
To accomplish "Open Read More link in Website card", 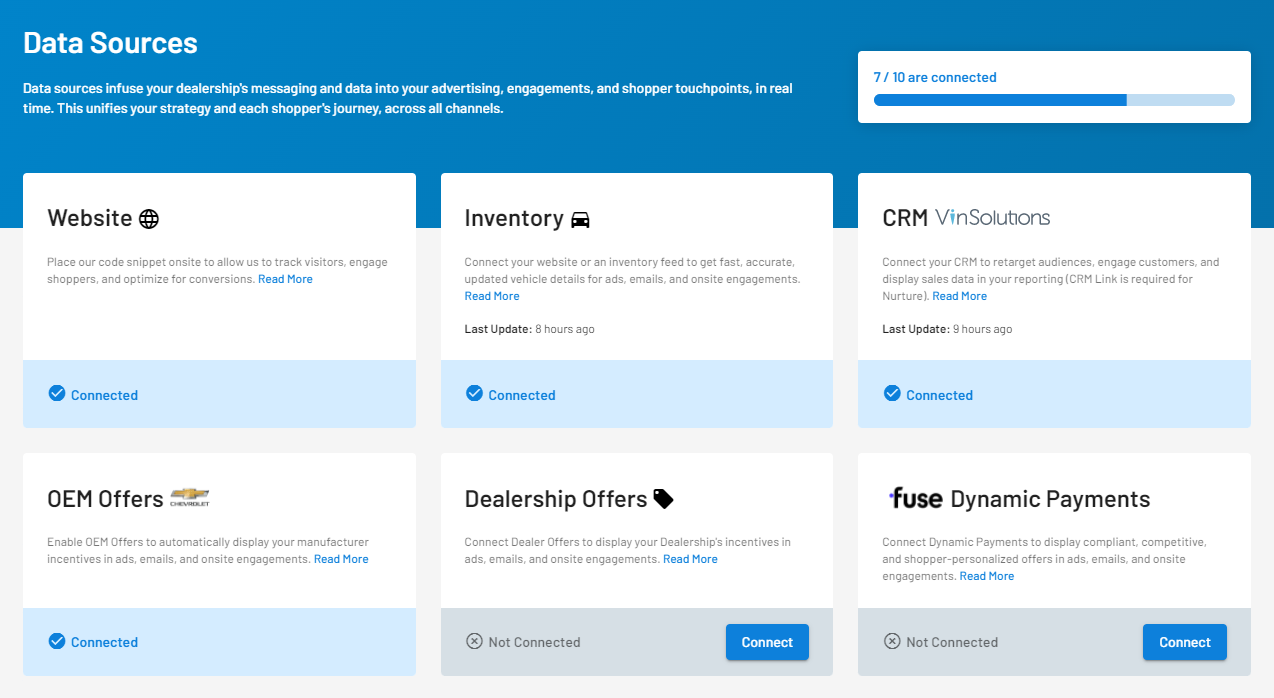I will coord(285,279).
